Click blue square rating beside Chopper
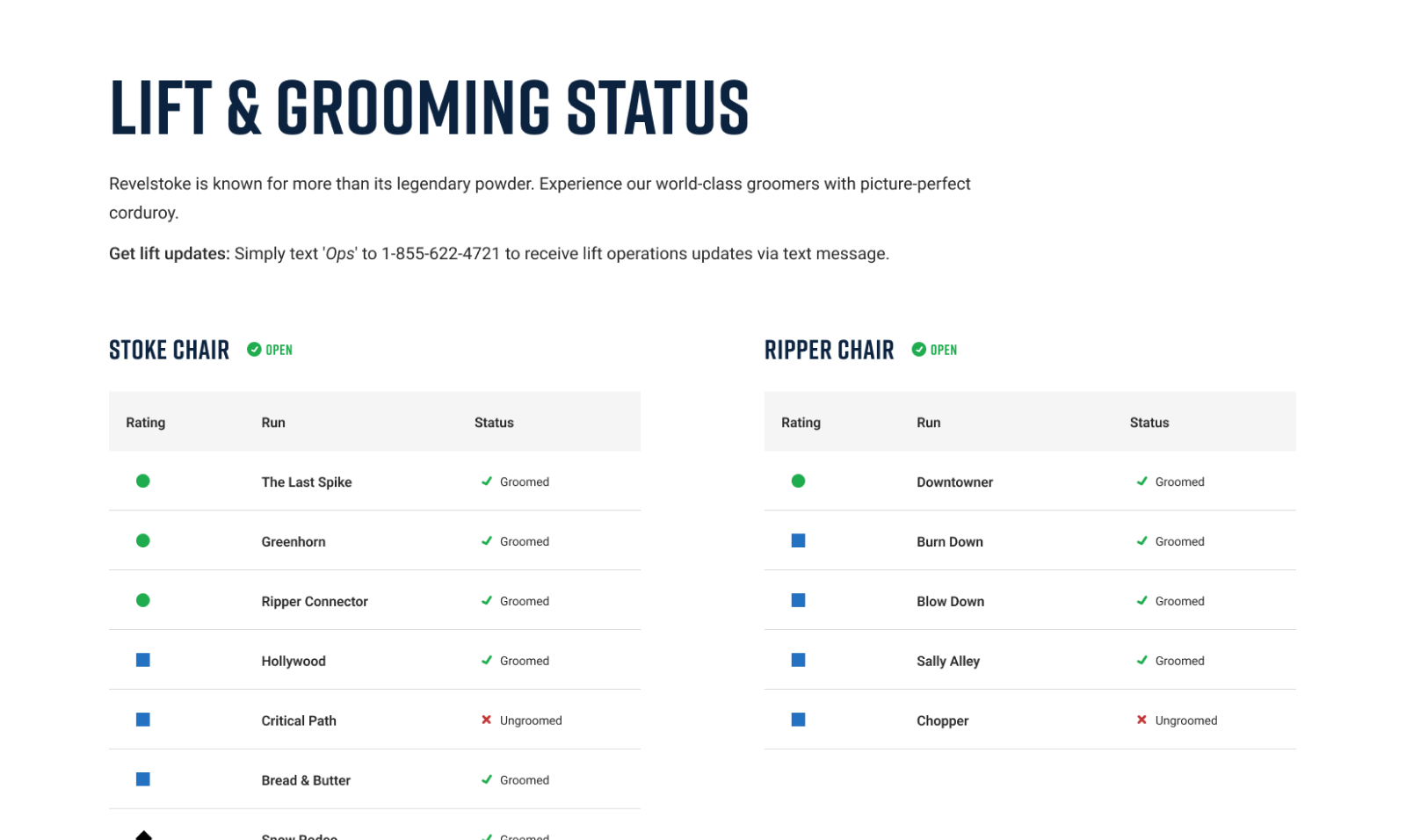This screenshot has width=1406, height=840. (x=798, y=720)
